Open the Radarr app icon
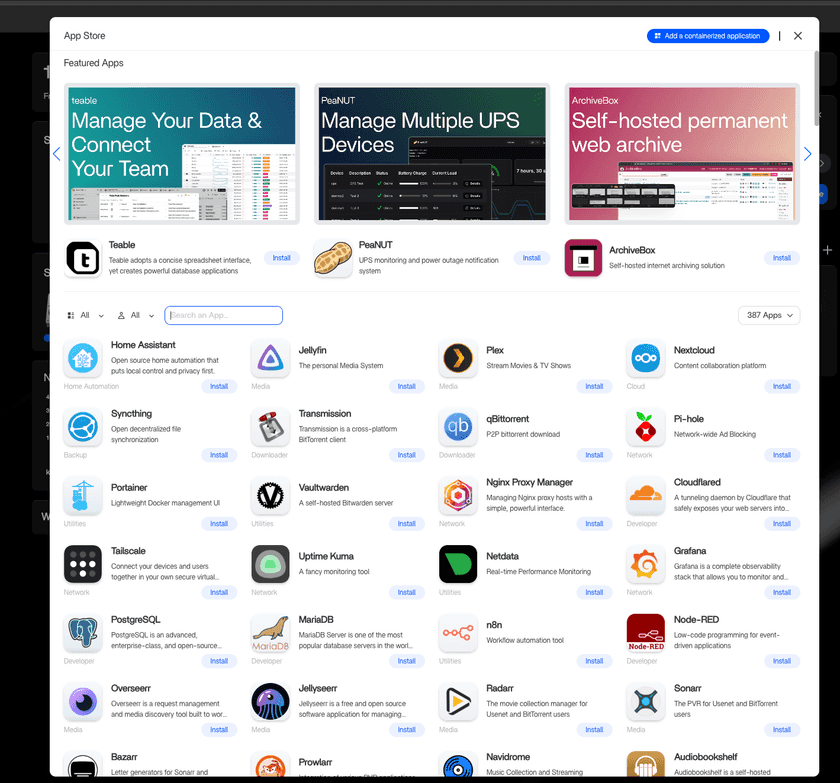Viewport: 840px width, 783px height. coord(458,701)
